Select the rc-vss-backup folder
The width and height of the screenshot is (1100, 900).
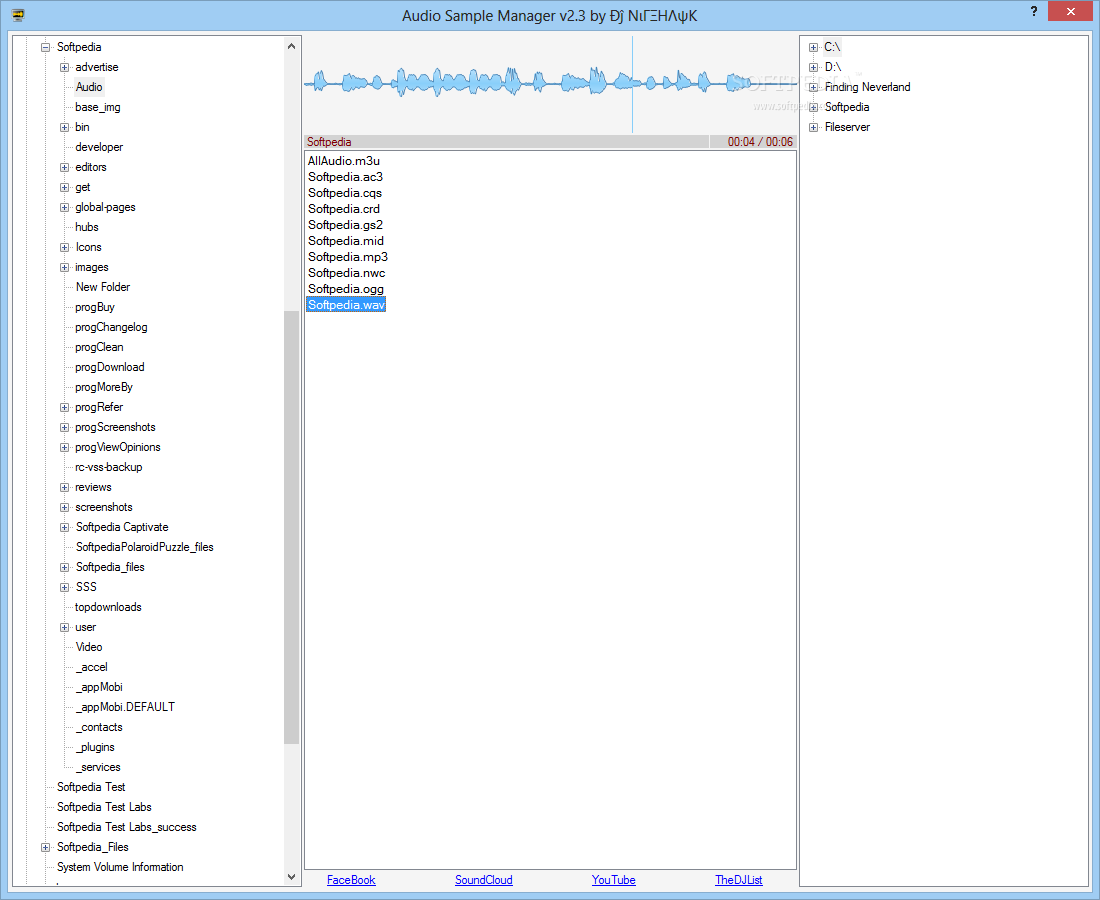(109, 467)
